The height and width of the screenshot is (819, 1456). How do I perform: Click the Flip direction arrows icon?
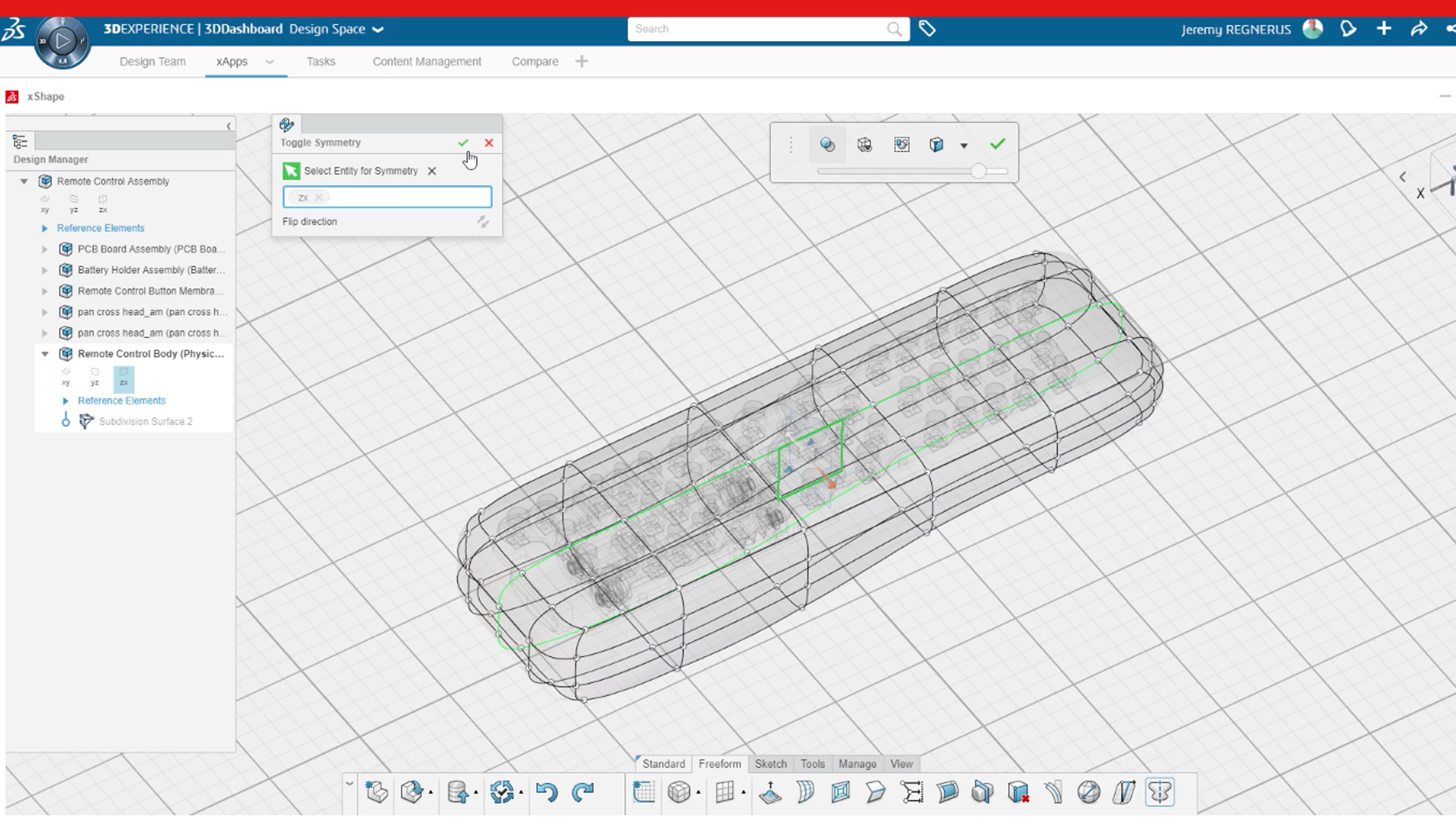[x=483, y=221]
